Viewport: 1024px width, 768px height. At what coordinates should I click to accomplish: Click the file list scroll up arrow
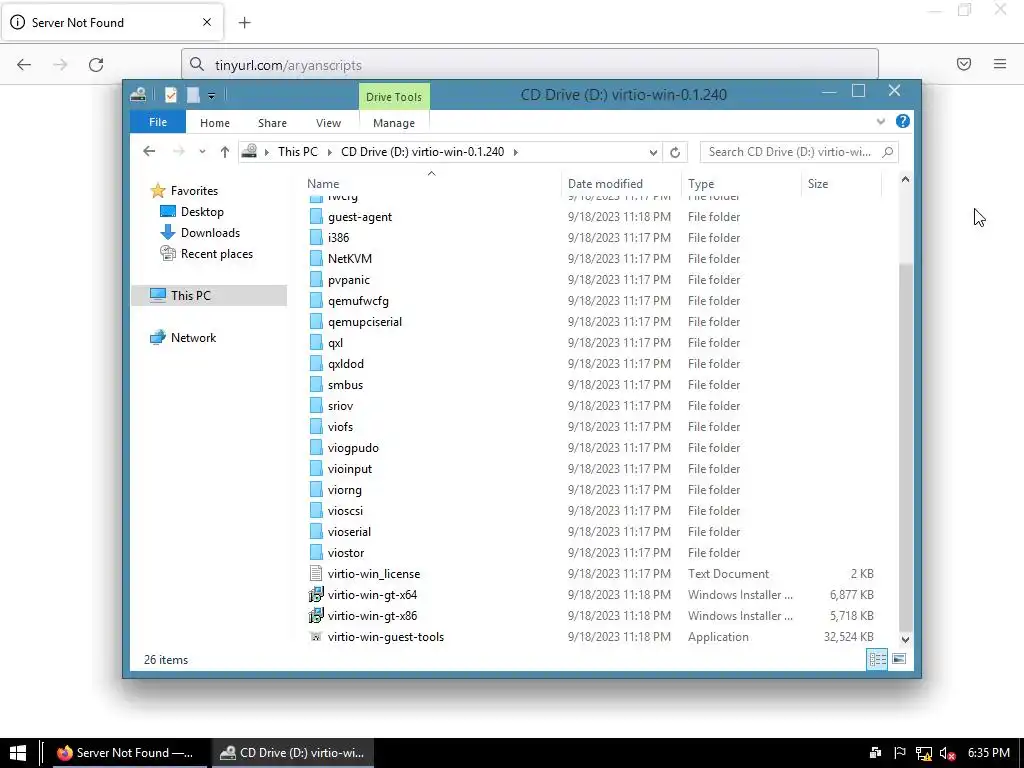pos(905,179)
